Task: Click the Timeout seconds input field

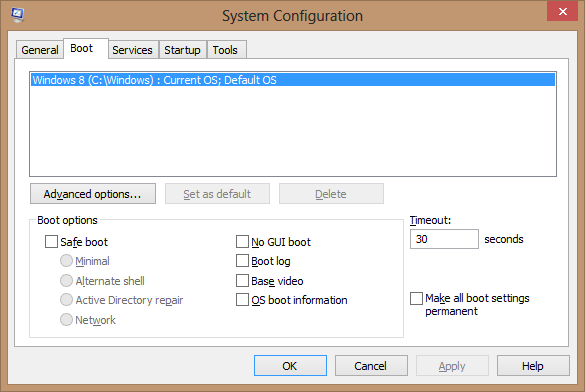Action: (444, 239)
